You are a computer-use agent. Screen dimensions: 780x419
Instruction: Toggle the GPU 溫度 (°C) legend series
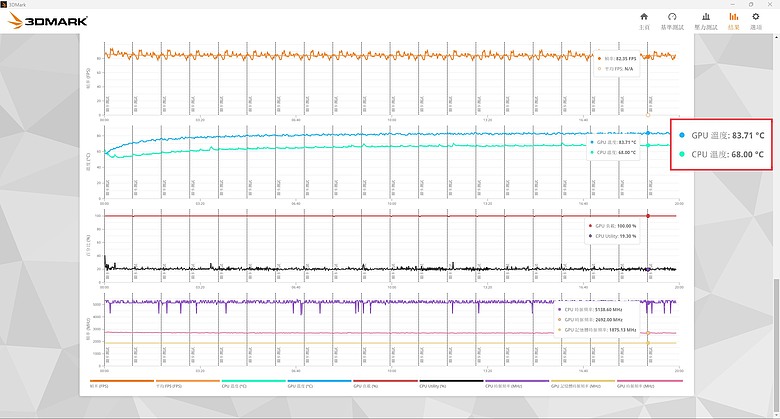coord(319,384)
